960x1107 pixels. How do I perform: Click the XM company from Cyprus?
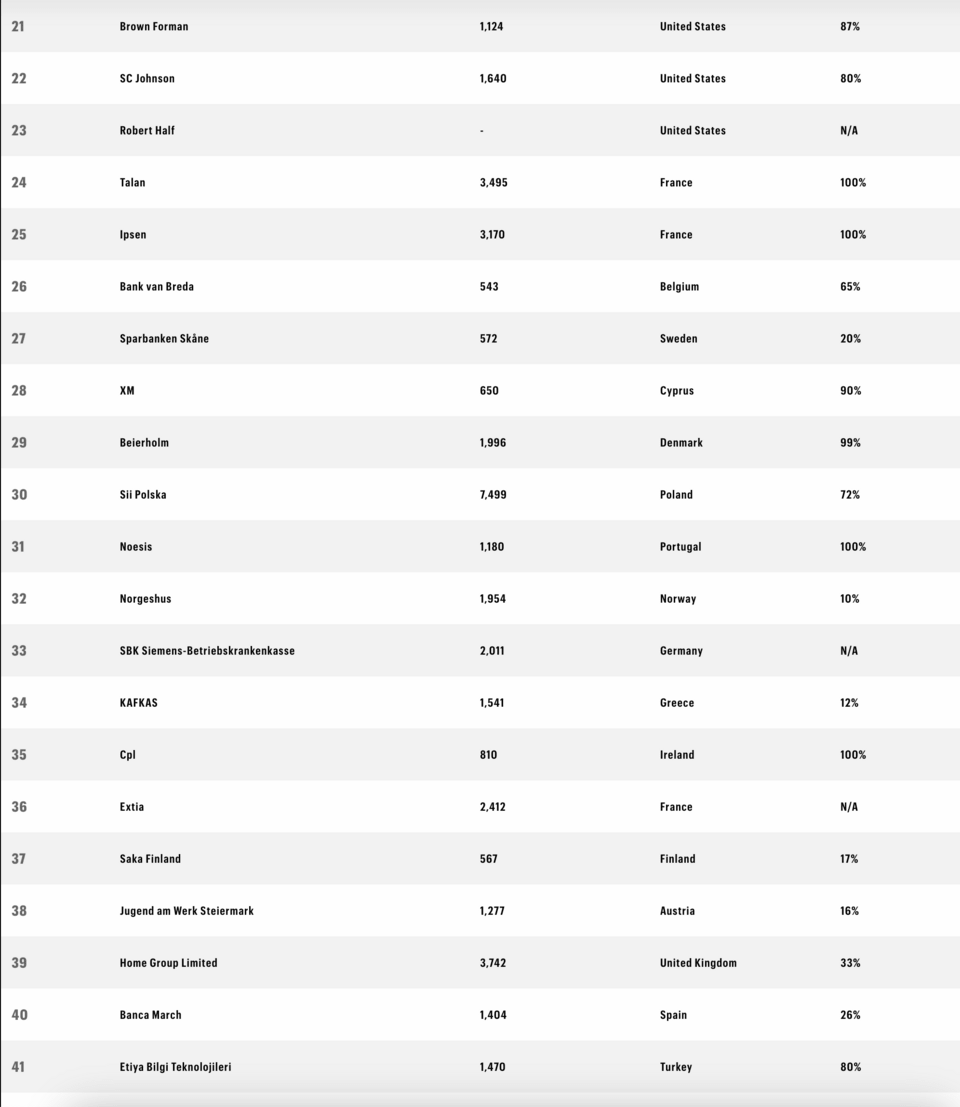click(127, 390)
